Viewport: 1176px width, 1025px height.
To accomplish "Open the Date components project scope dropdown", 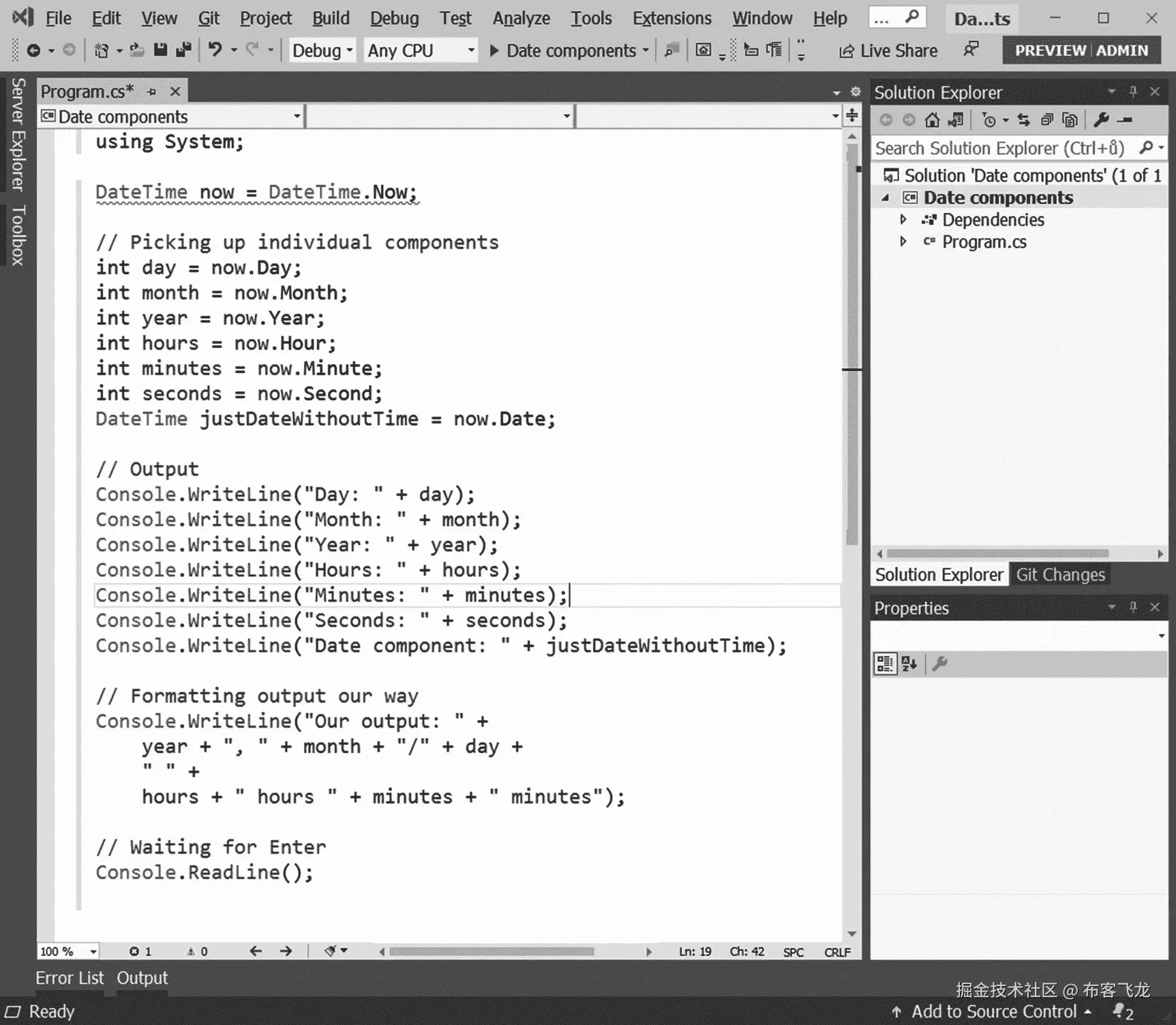I will click(170, 117).
